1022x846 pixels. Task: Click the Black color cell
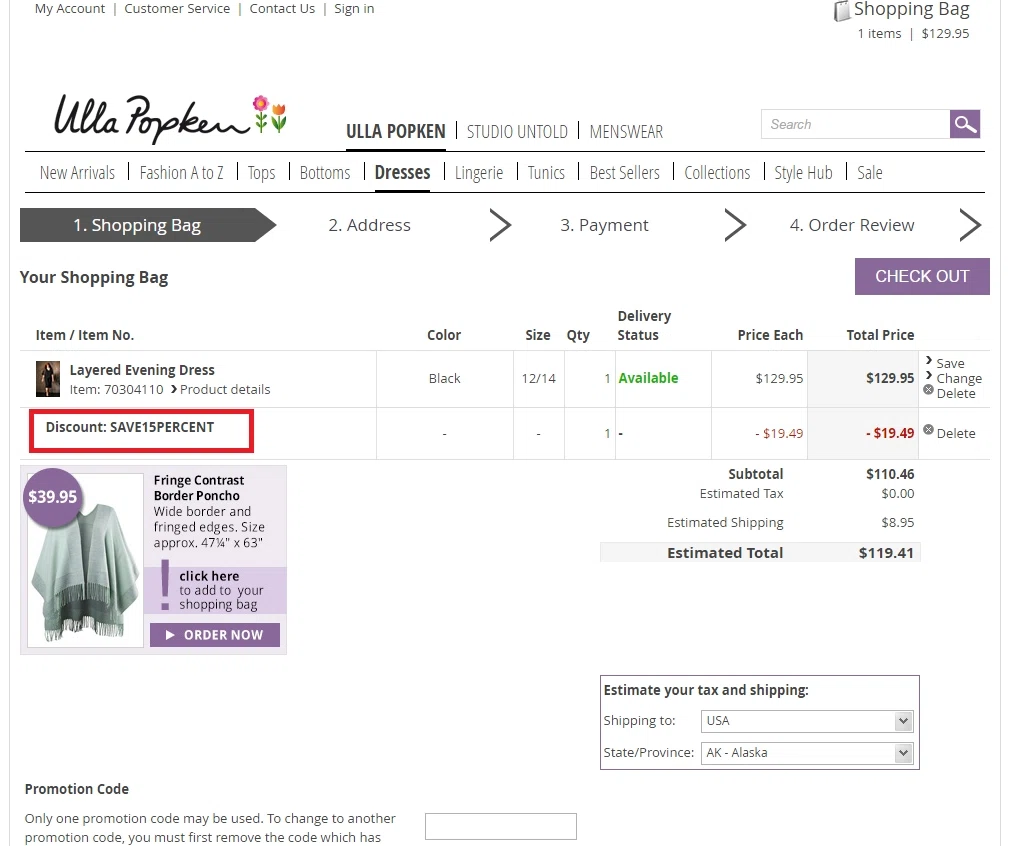(x=445, y=379)
